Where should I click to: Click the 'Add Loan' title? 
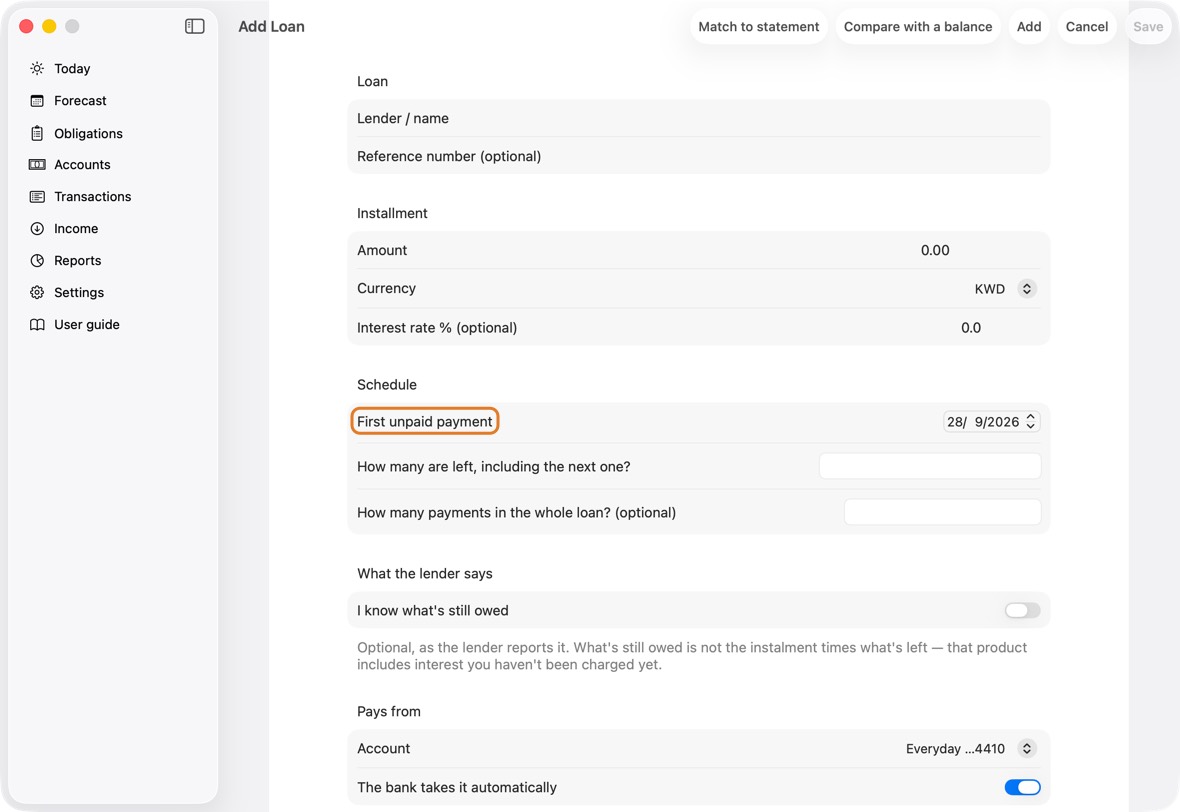click(272, 26)
